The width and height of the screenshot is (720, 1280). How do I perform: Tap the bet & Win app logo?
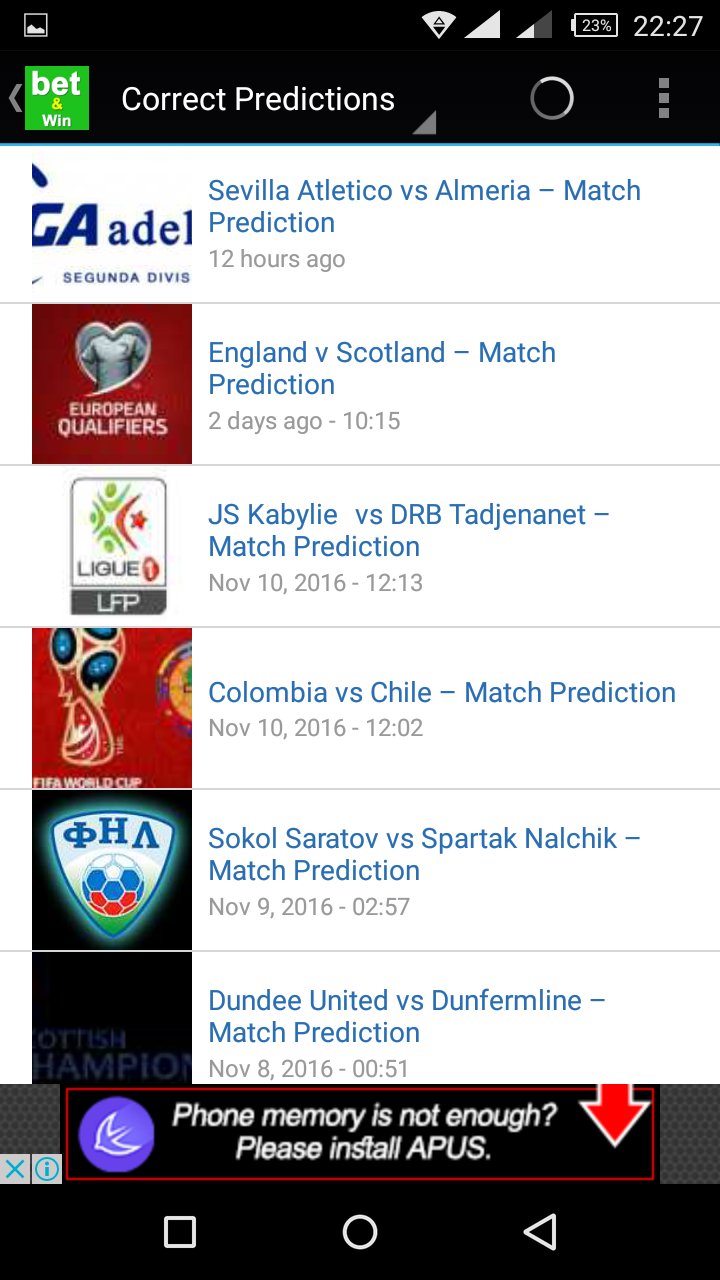(x=56, y=98)
